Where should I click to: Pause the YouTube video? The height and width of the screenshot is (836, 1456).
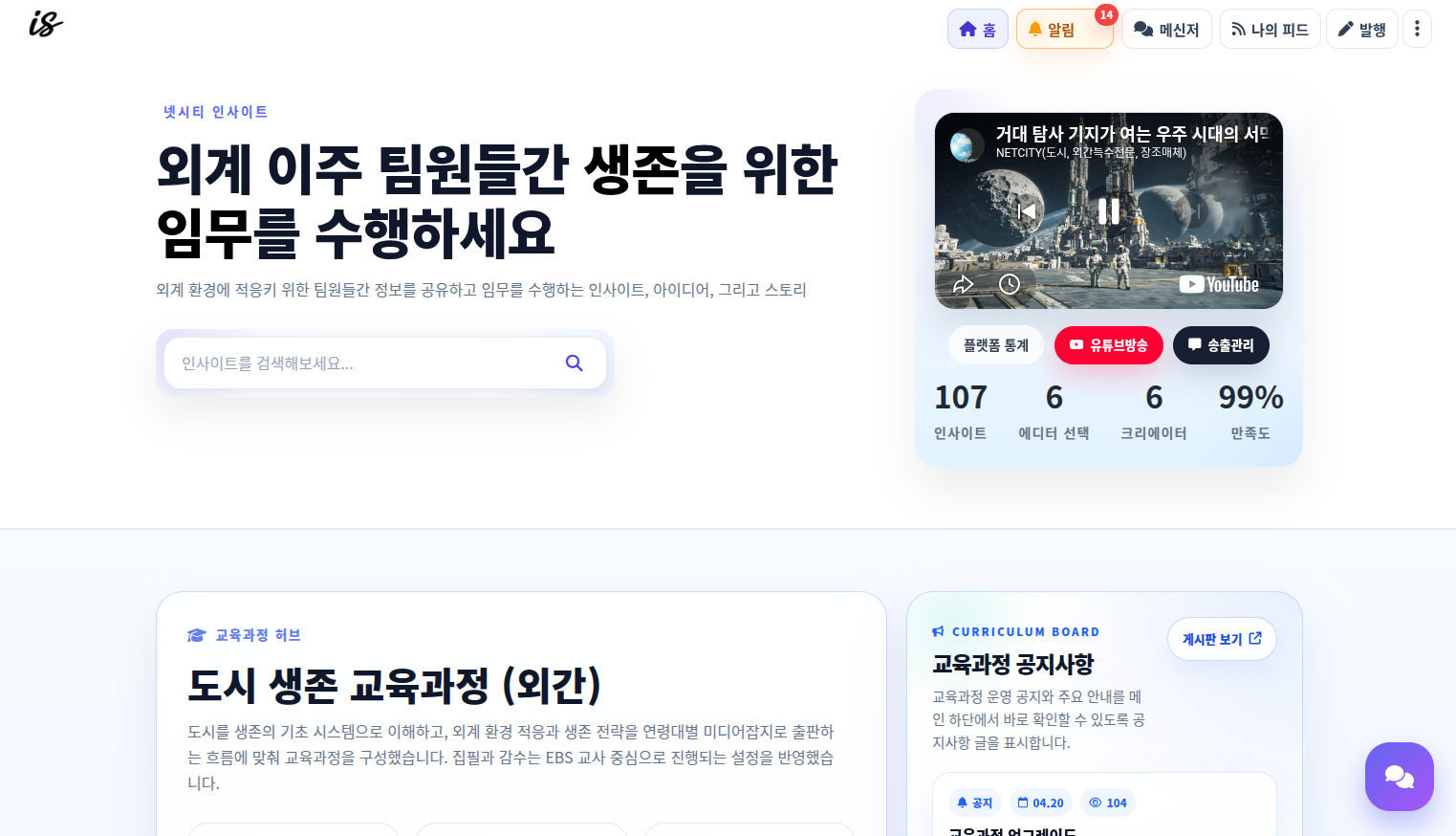(1108, 210)
